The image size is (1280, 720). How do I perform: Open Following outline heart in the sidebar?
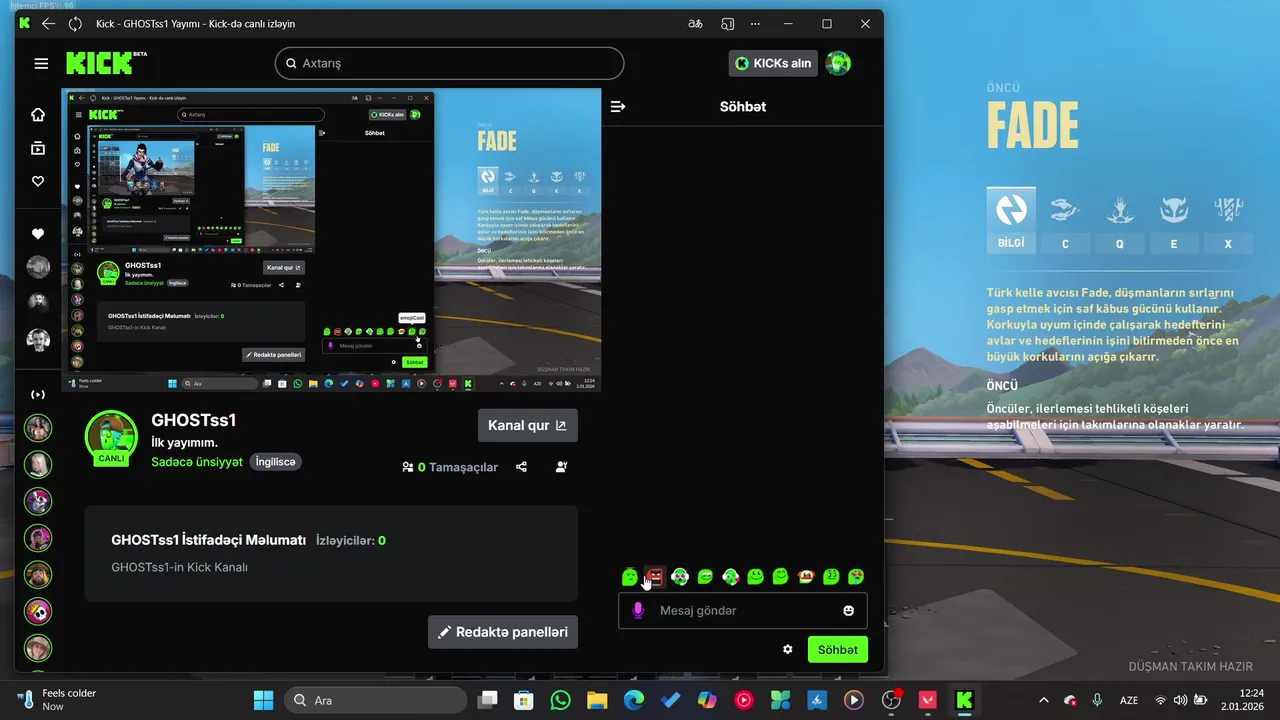tap(38, 181)
